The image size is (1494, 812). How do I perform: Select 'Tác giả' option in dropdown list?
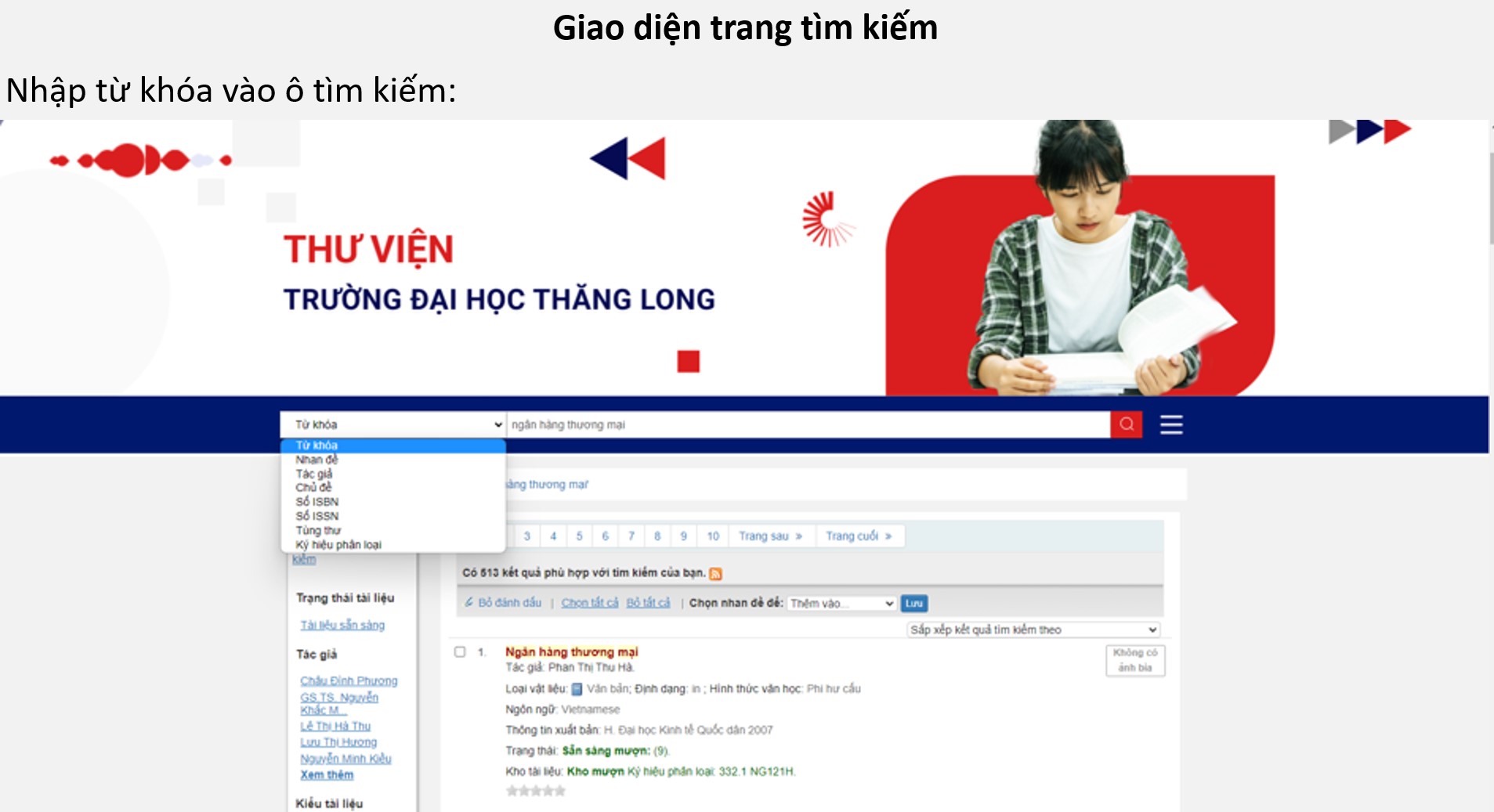pos(392,474)
